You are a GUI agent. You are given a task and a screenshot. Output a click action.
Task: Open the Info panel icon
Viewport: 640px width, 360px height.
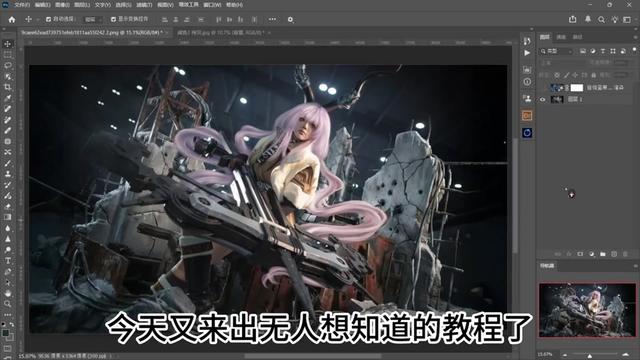527,82
